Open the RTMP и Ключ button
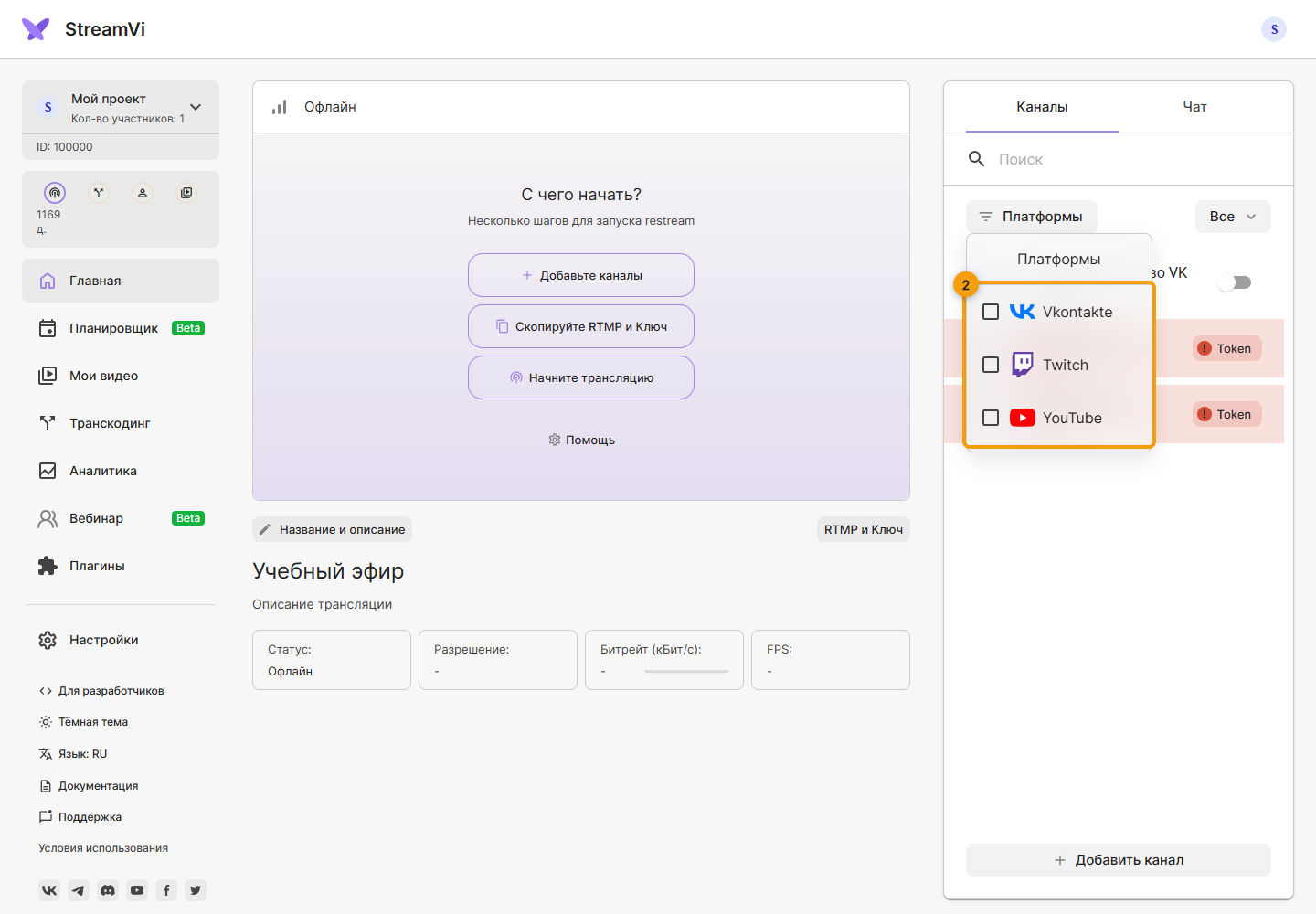Viewport: 1316px width, 914px height. (863, 529)
